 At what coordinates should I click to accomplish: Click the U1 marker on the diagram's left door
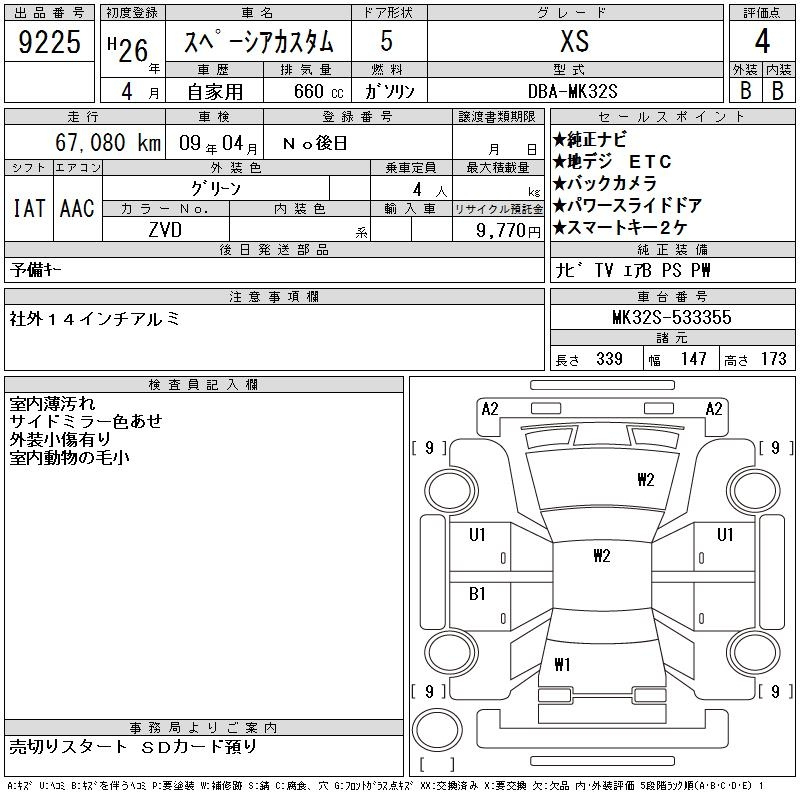[x=477, y=535]
